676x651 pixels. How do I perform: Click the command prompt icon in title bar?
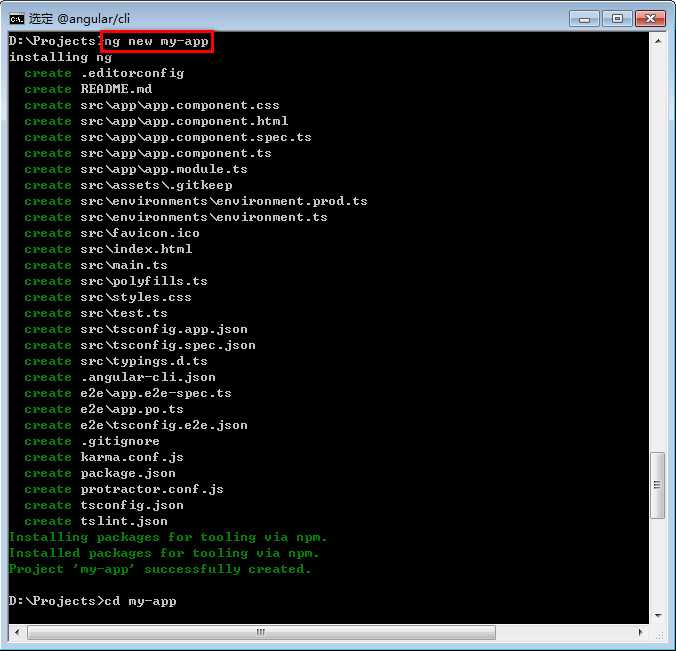click(x=17, y=18)
